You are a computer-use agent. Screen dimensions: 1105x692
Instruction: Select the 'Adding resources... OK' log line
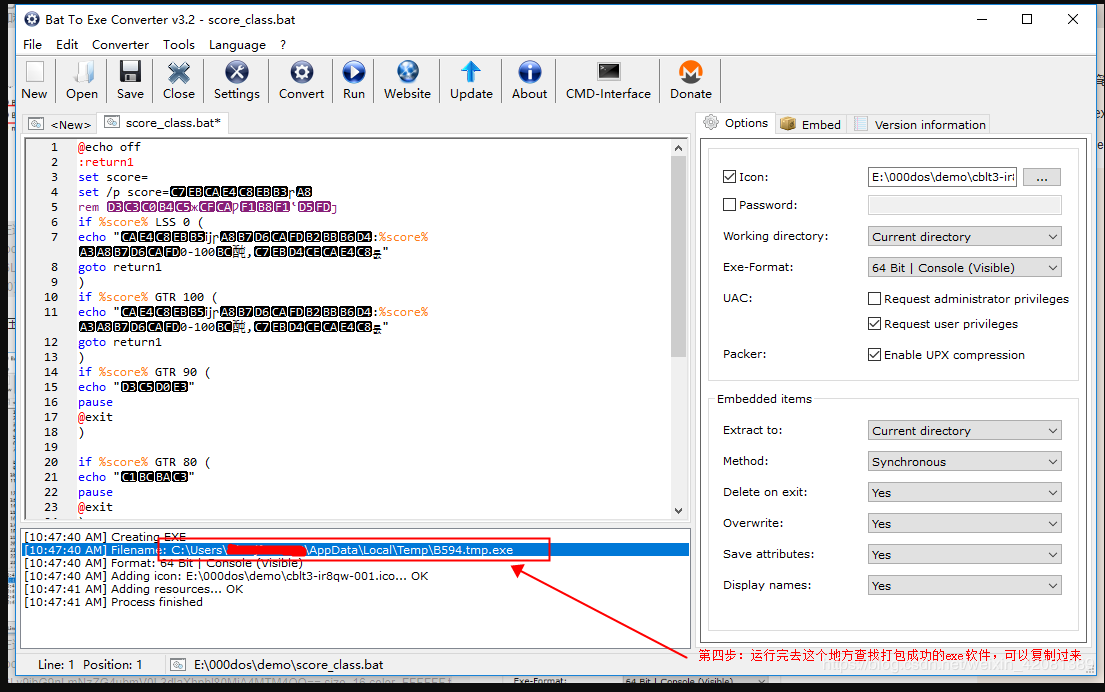point(134,589)
